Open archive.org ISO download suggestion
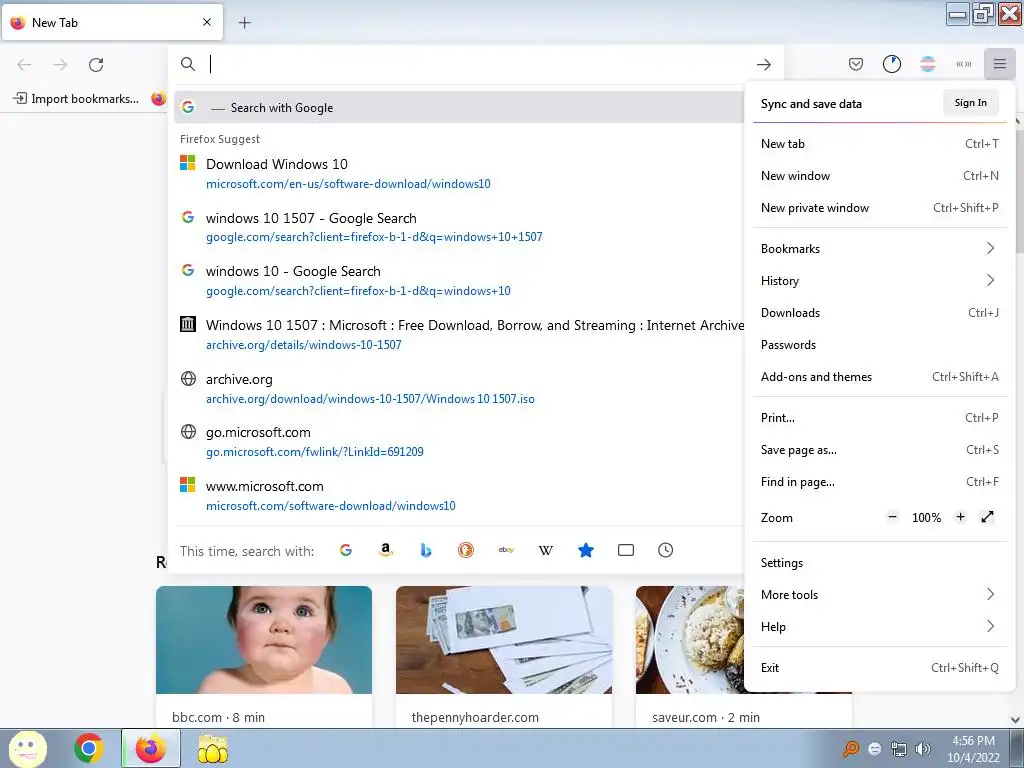1024x768 pixels. [x=459, y=388]
